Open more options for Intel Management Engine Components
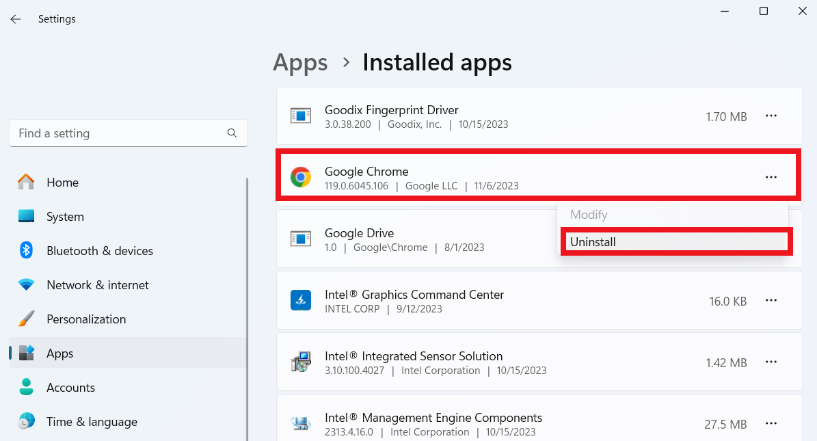Screen dimensions: 817x441 (771, 423)
